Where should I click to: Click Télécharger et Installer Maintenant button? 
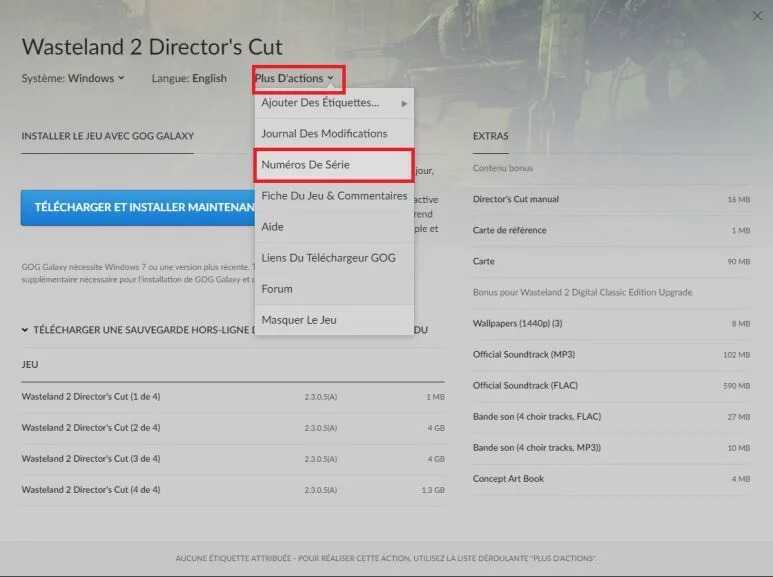click(138, 207)
